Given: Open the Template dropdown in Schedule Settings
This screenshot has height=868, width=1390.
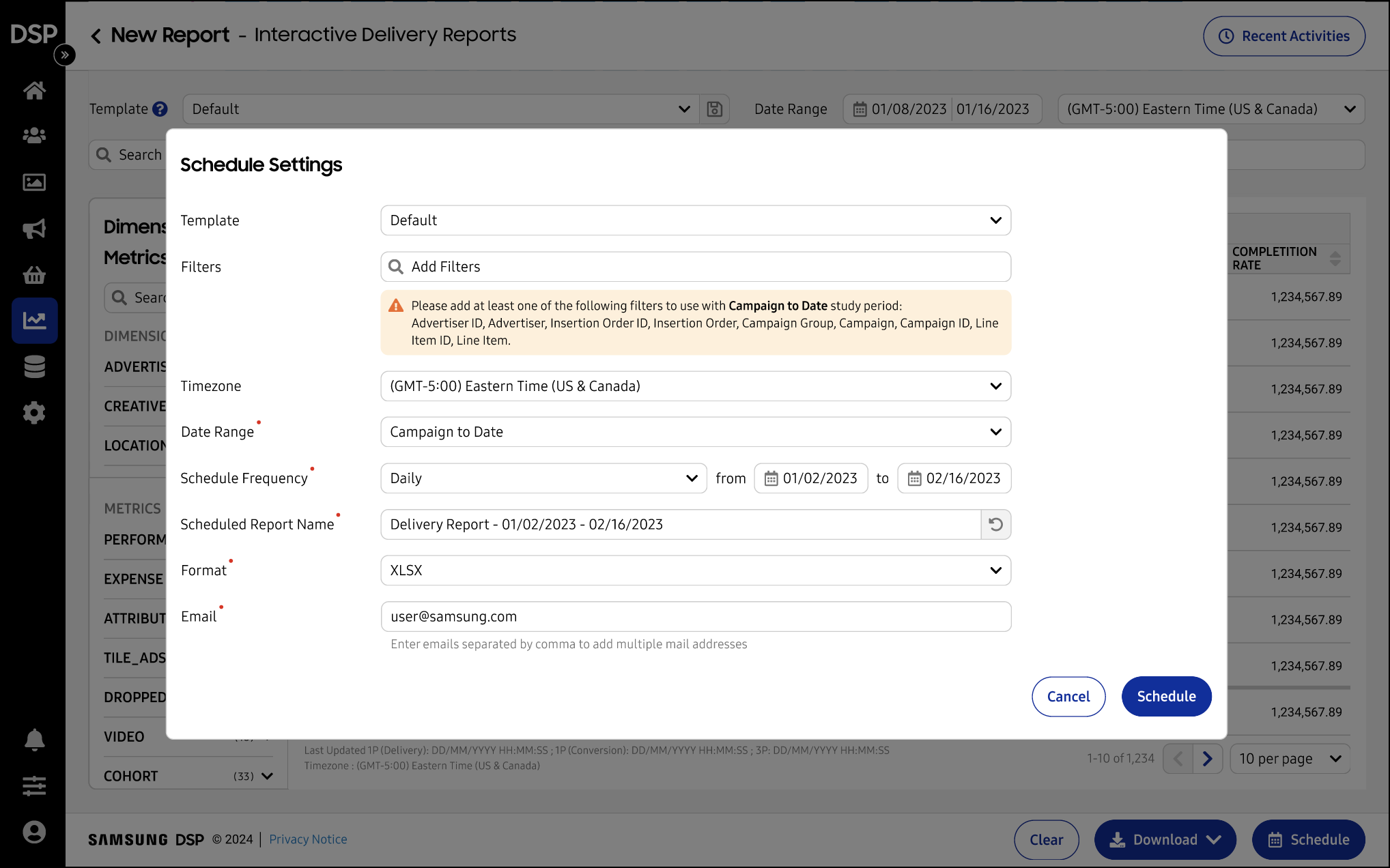Looking at the screenshot, I should (696, 220).
